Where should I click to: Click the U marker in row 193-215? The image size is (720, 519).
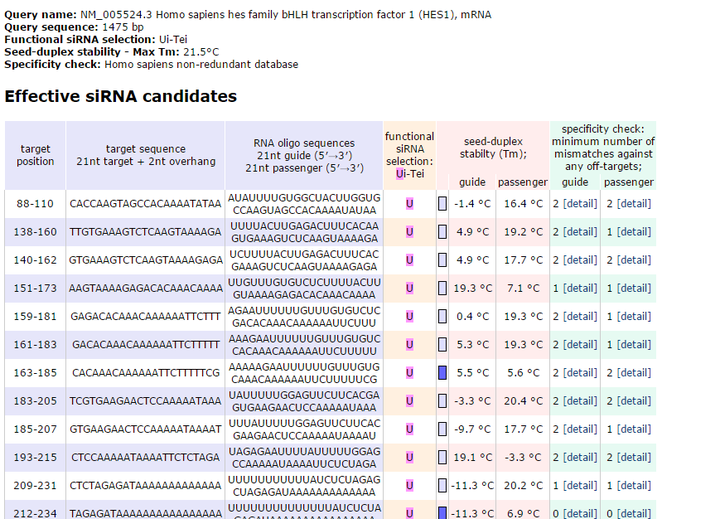click(409, 457)
